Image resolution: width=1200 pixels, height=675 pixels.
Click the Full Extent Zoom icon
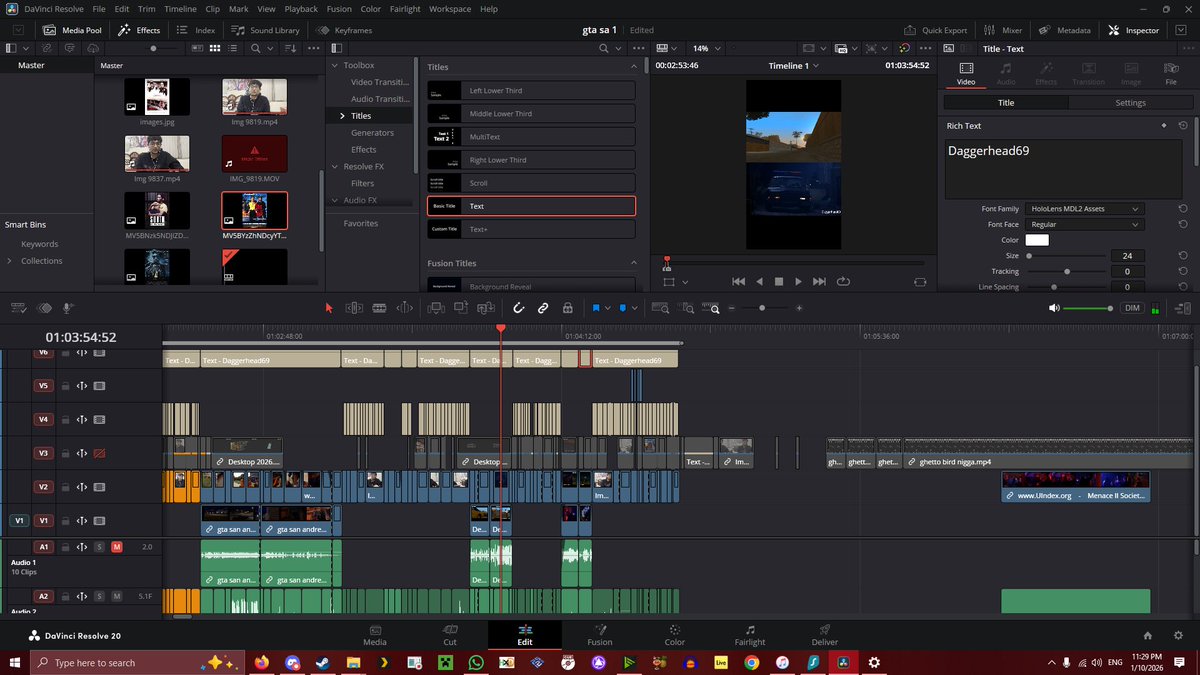click(660, 308)
